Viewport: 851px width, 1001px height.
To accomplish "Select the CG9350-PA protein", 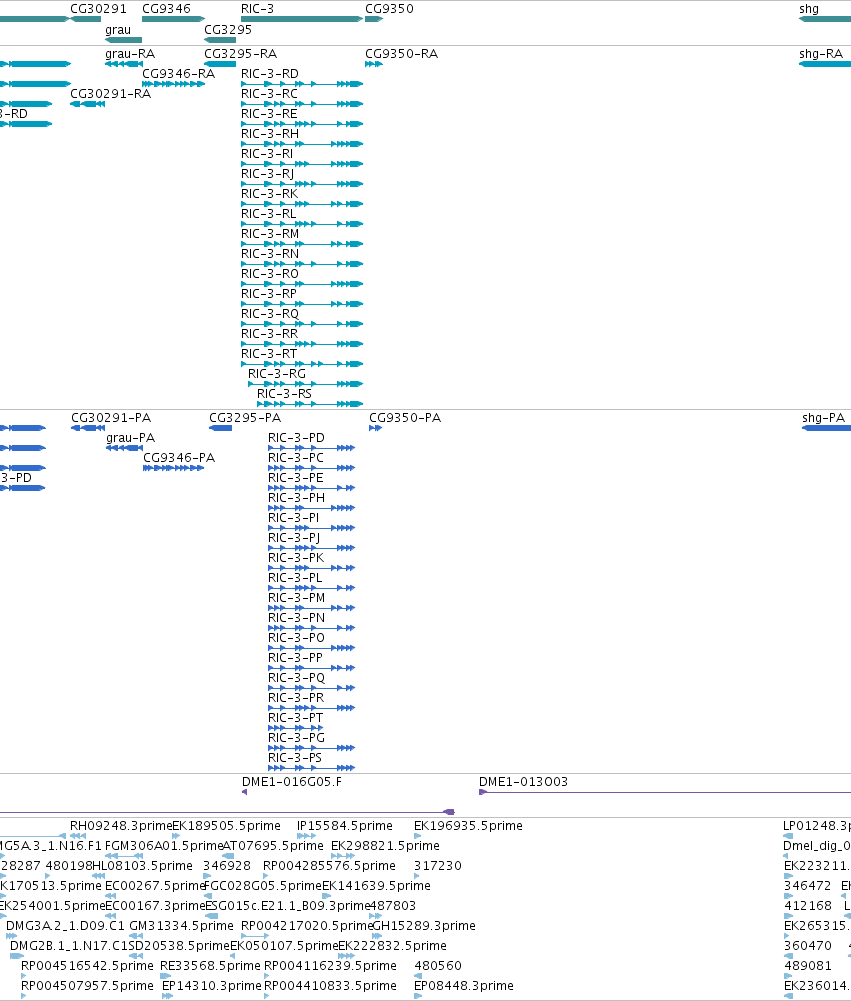I will 375,428.
